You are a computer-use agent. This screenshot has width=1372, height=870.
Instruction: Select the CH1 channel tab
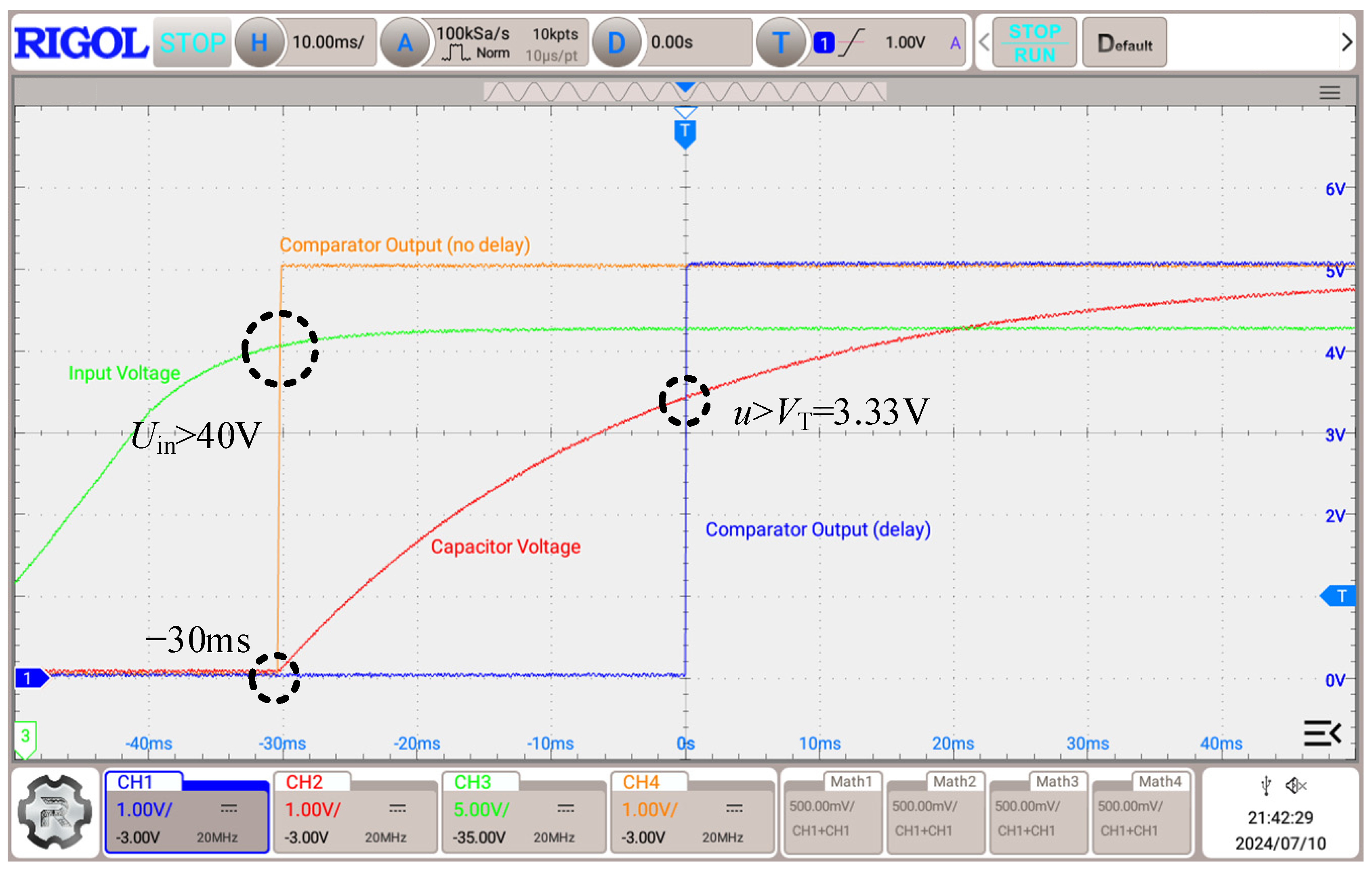[x=136, y=782]
